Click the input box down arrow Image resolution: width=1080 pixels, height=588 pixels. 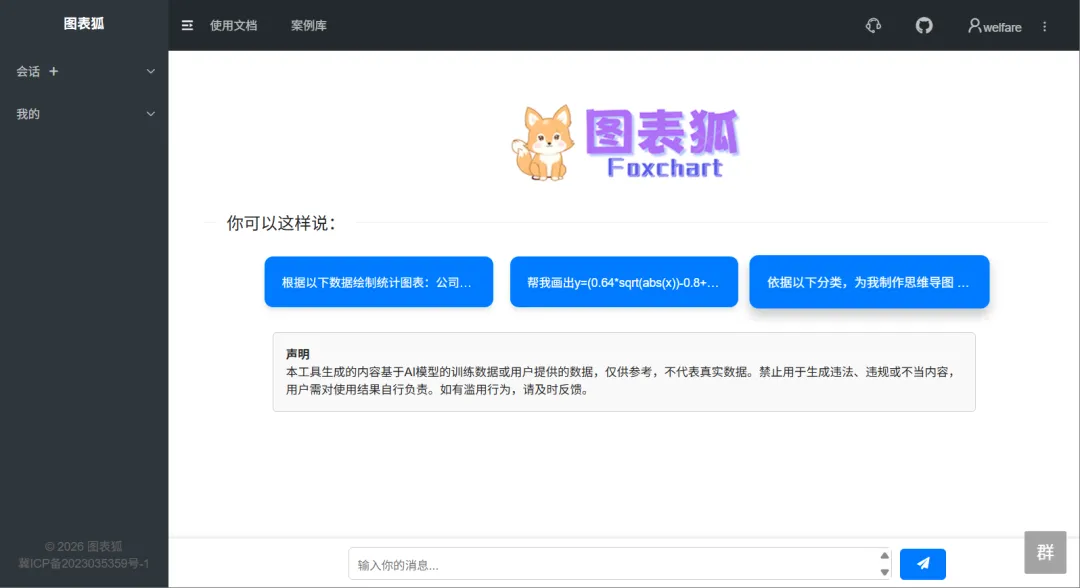[884, 572]
